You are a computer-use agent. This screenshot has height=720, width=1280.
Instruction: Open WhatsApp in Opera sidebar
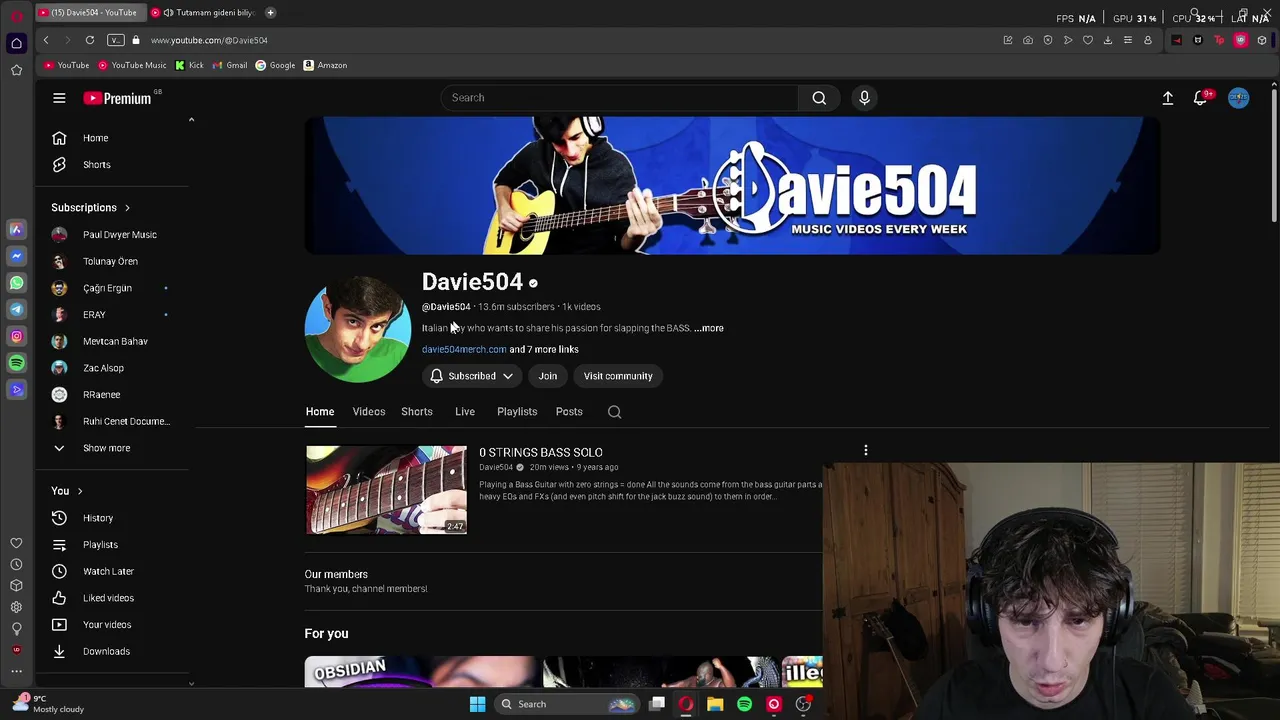(16, 283)
